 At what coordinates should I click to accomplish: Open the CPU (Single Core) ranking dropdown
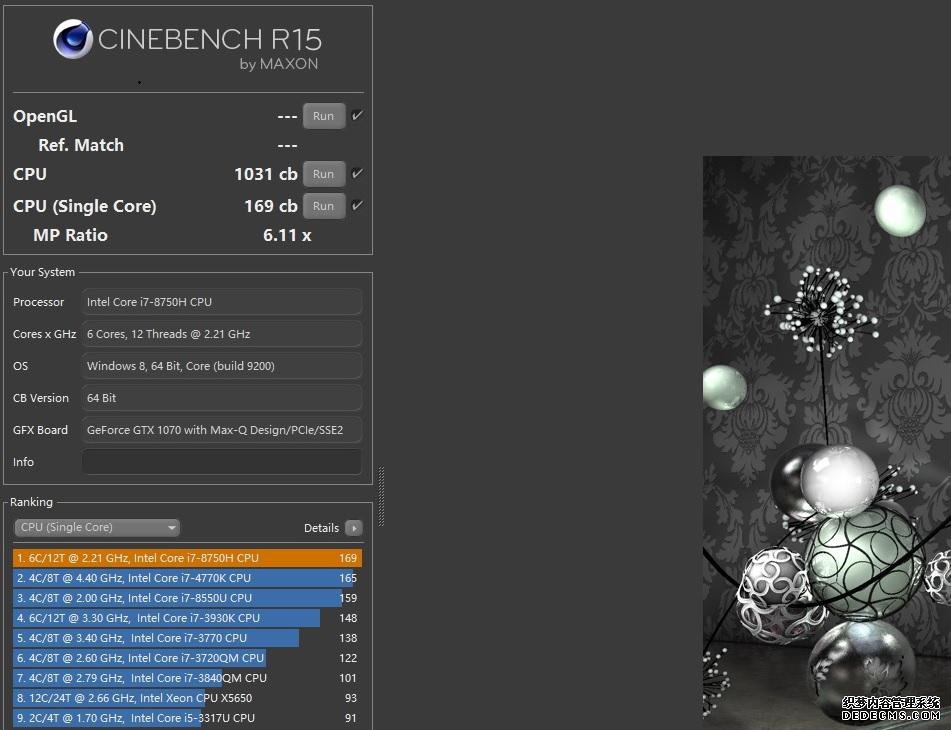point(97,527)
